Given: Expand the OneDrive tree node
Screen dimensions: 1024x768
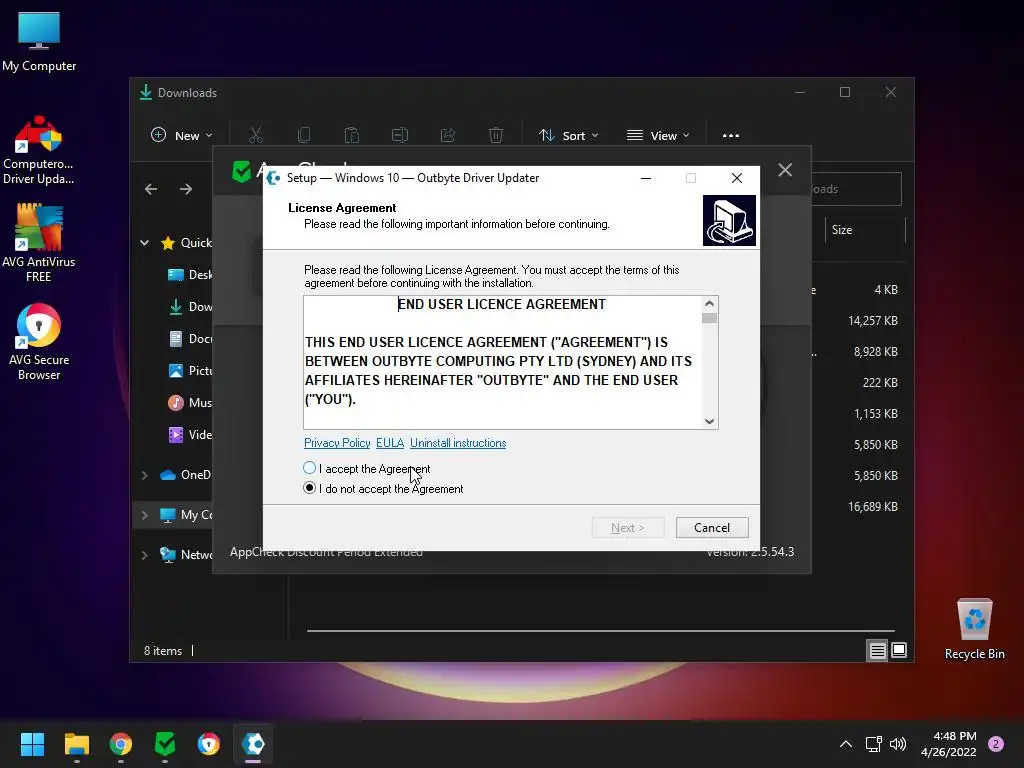Looking at the screenshot, I should click(x=144, y=475).
